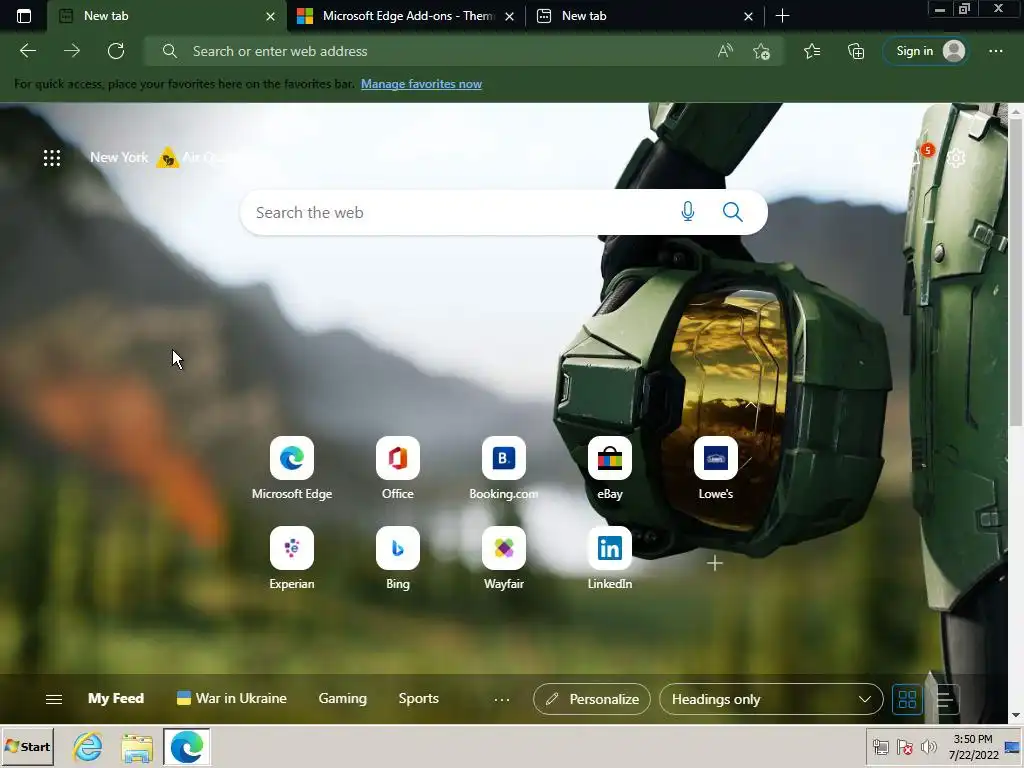Add this page to favorites
This screenshot has width=1024, height=768.
(761, 51)
